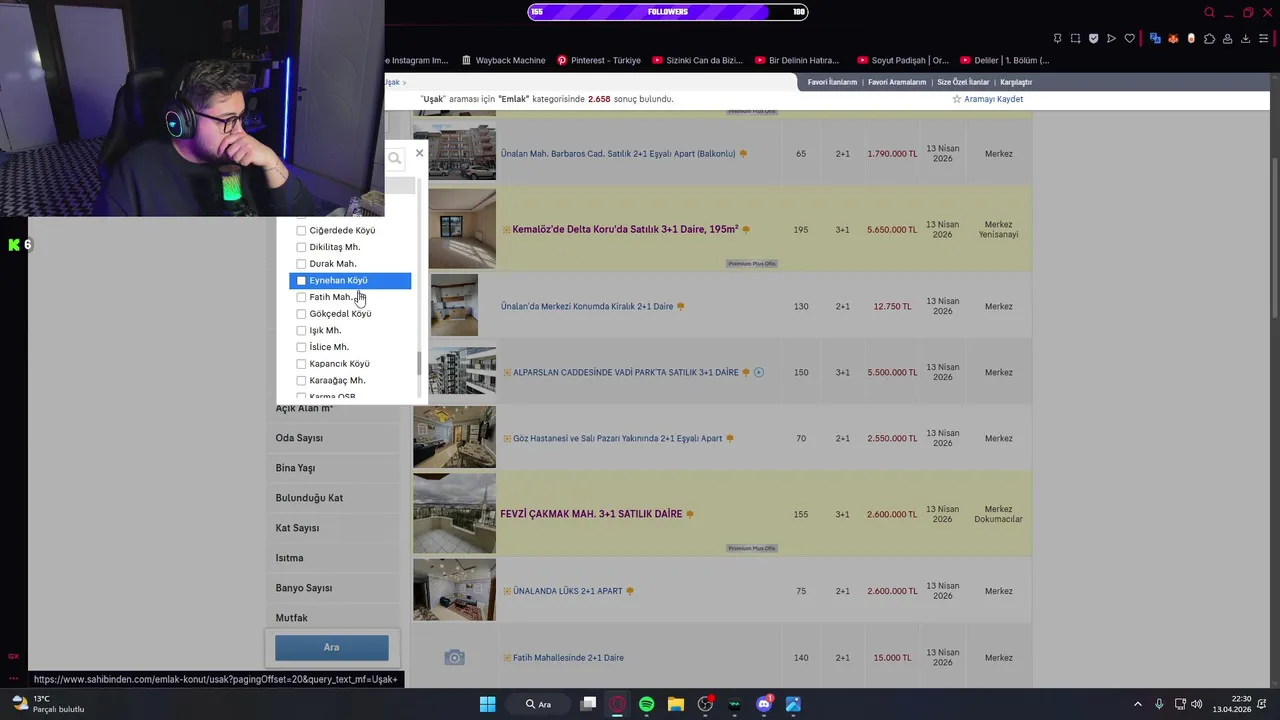
Task: Open File Explorer from the taskbar
Action: click(x=676, y=704)
